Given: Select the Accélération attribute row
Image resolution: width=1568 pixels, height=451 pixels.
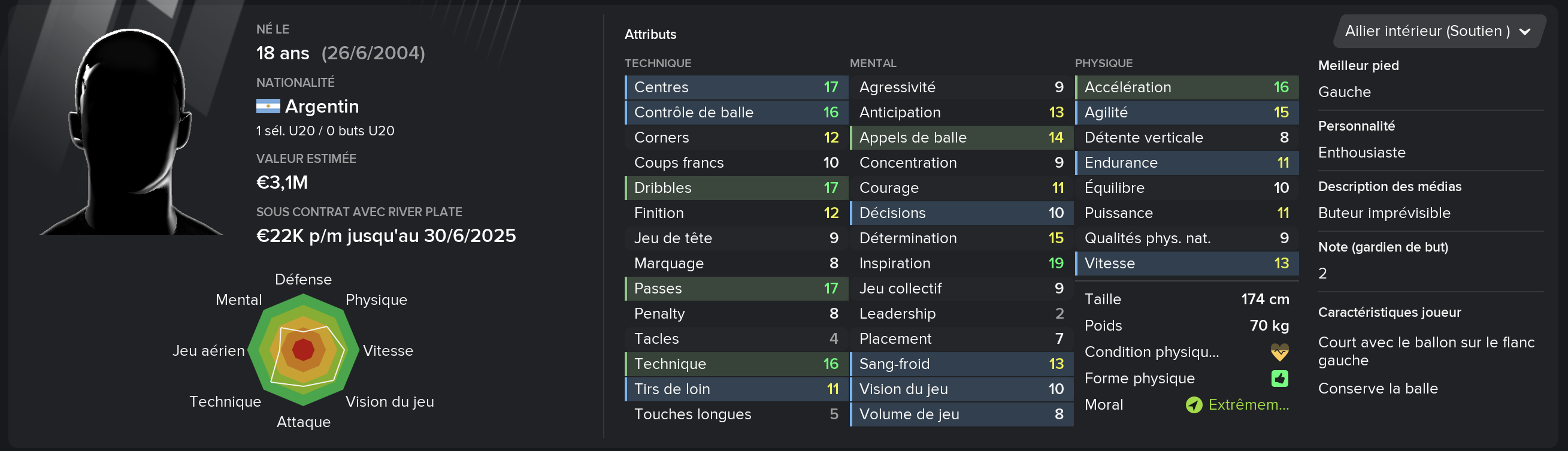Looking at the screenshot, I should pyautogui.click(x=1187, y=87).
